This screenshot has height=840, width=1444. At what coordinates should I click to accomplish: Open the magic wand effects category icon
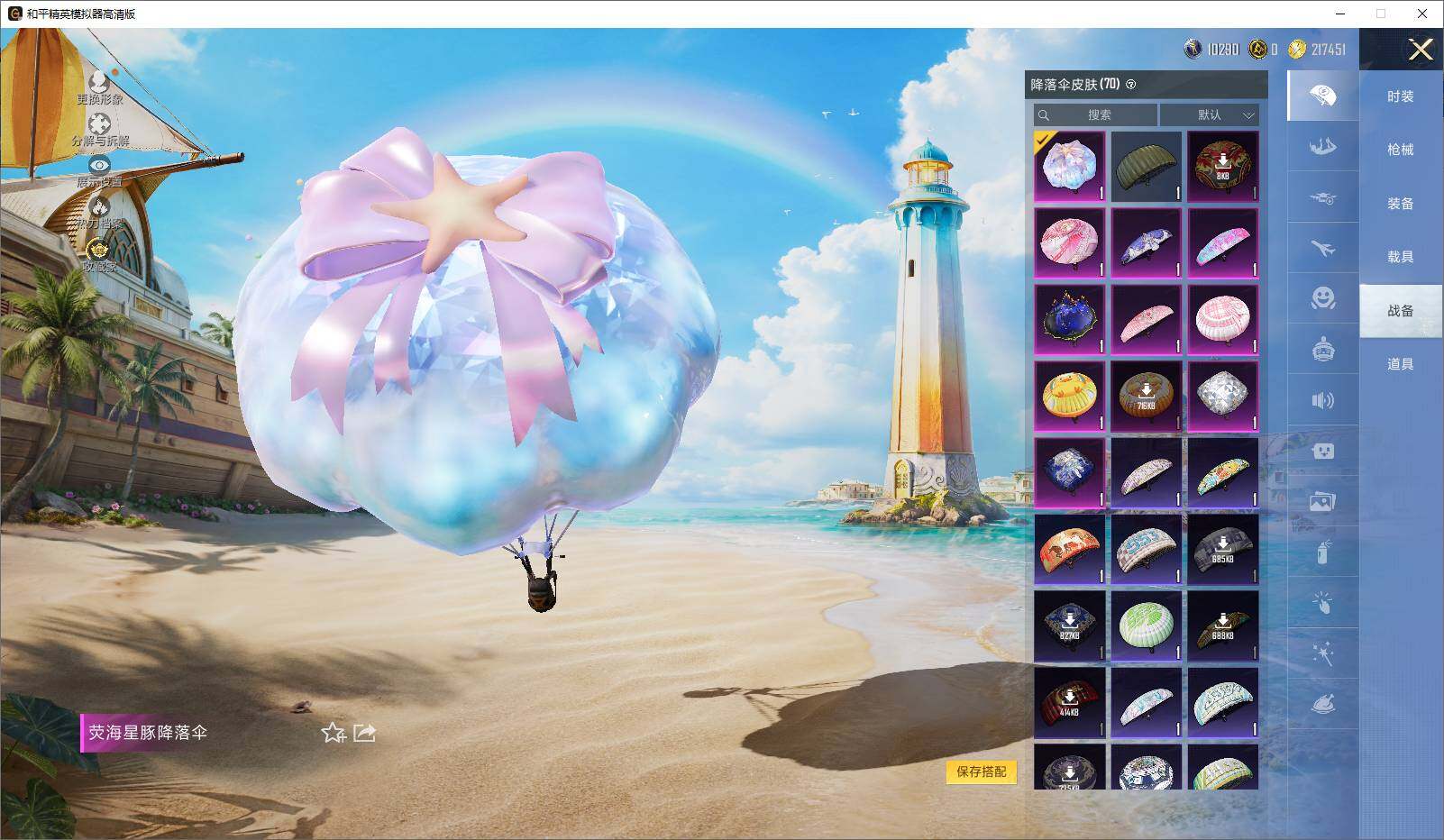pos(1322,654)
